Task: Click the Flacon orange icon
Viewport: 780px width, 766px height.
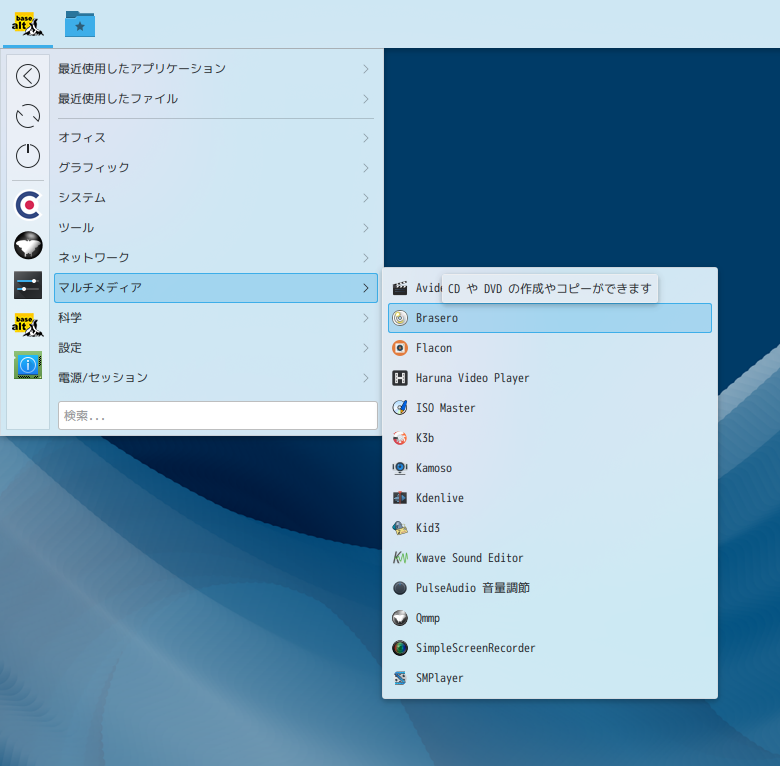Action: 400,348
